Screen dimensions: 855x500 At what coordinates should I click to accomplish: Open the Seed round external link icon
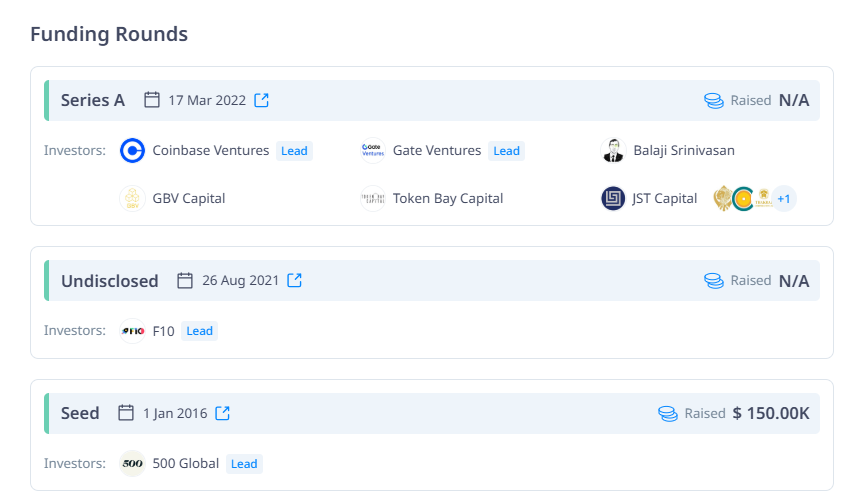222,413
